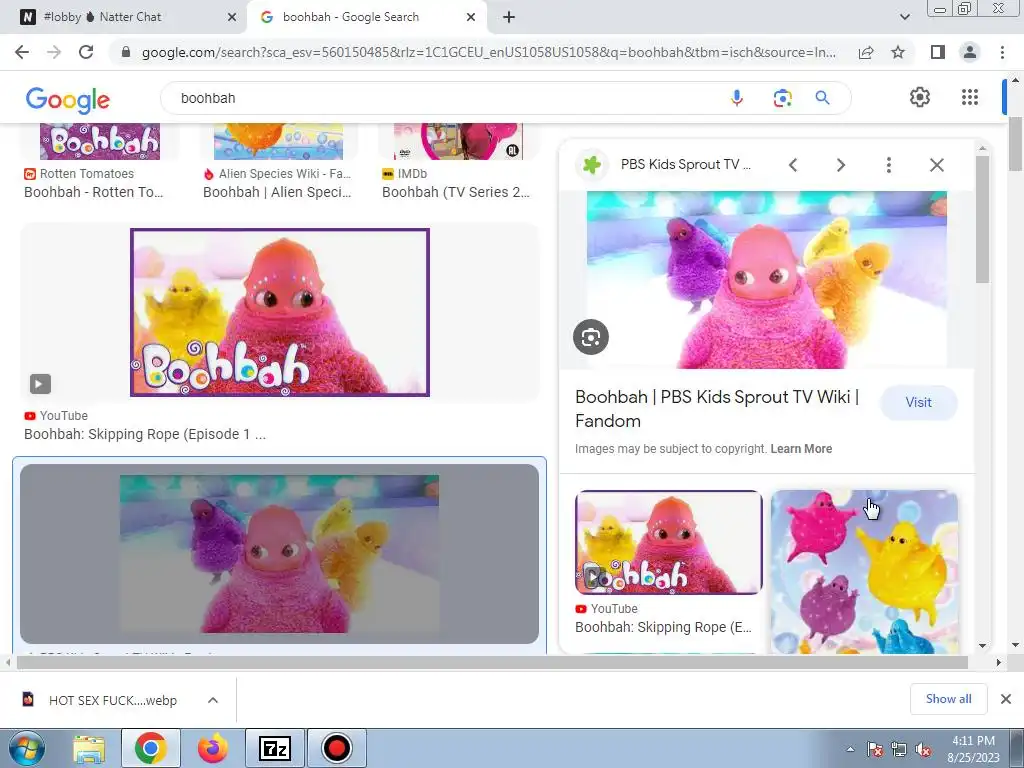Expand download item options chevron
The width and height of the screenshot is (1024, 768).
coord(213,700)
